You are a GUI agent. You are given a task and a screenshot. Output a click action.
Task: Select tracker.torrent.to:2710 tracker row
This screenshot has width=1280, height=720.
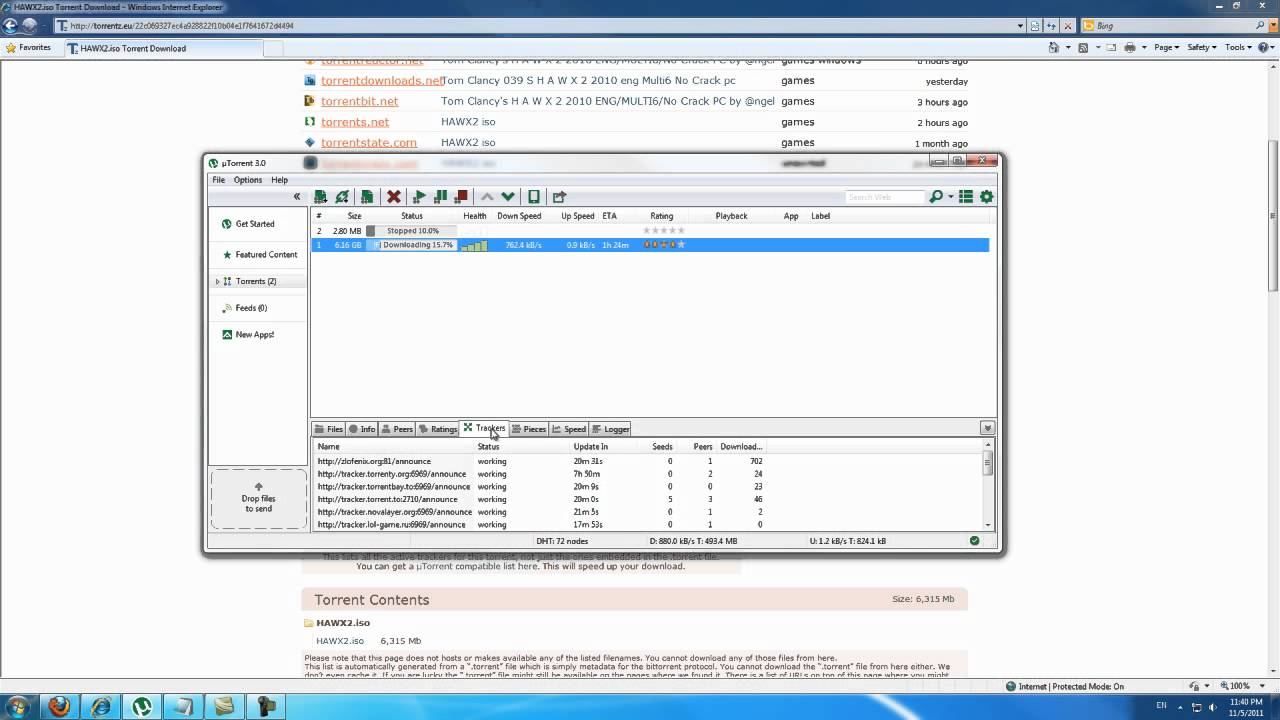pyautogui.click(x=647, y=499)
